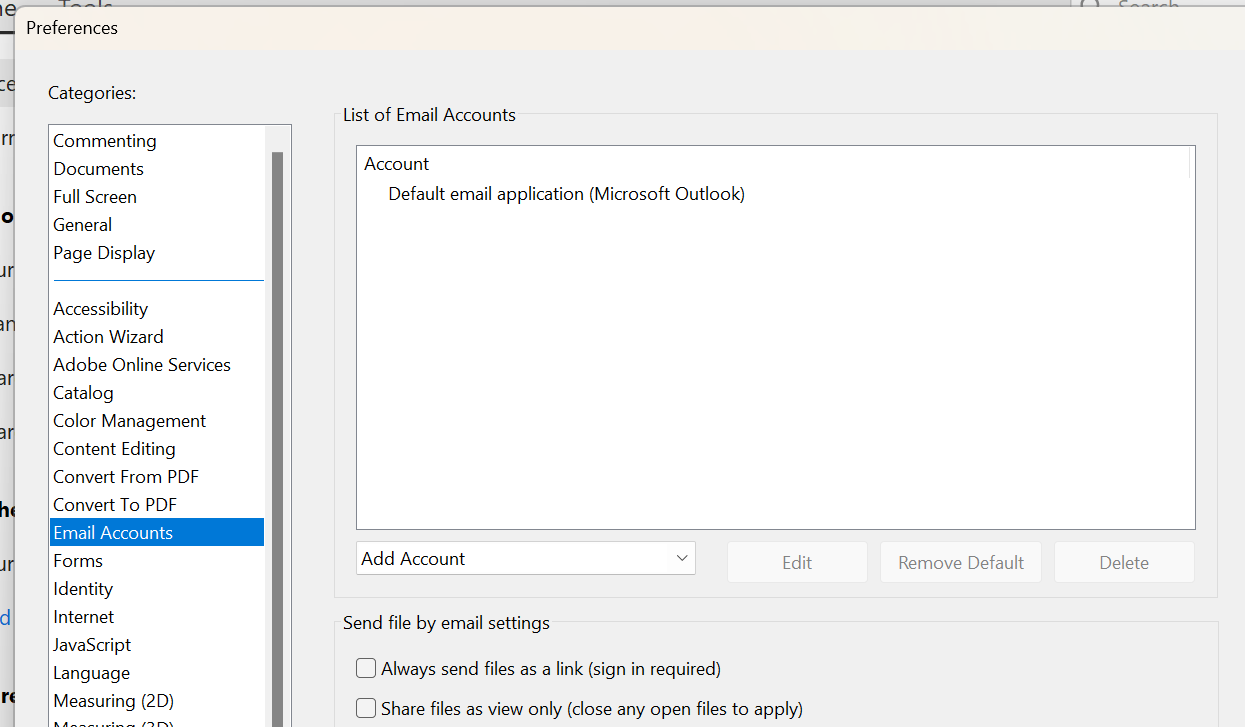Image resolution: width=1245 pixels, height=727 pixels.
Task: Select the Page Display category
Action: pyautogui.click(x=104, y=252)
